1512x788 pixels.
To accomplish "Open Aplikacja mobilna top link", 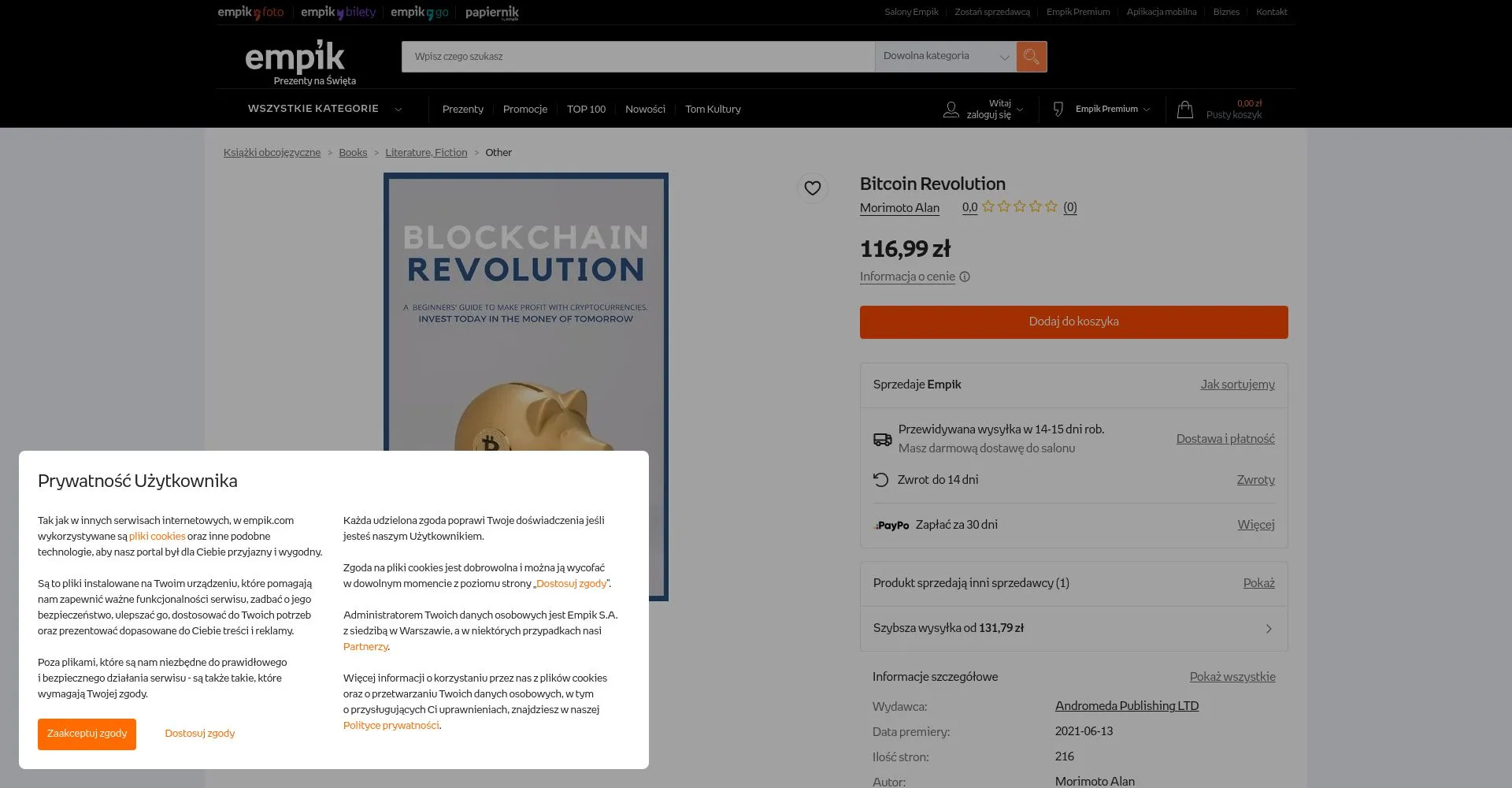I will pos(1162,12).
